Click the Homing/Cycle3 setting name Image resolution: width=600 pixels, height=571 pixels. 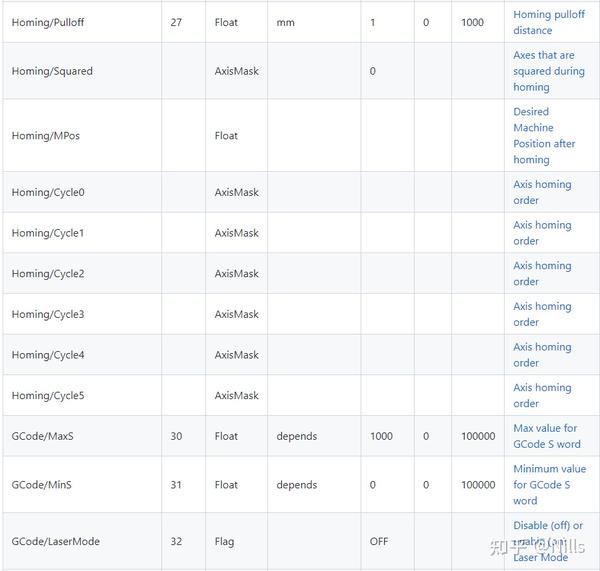pyautogui.click(x=48, y=314)
